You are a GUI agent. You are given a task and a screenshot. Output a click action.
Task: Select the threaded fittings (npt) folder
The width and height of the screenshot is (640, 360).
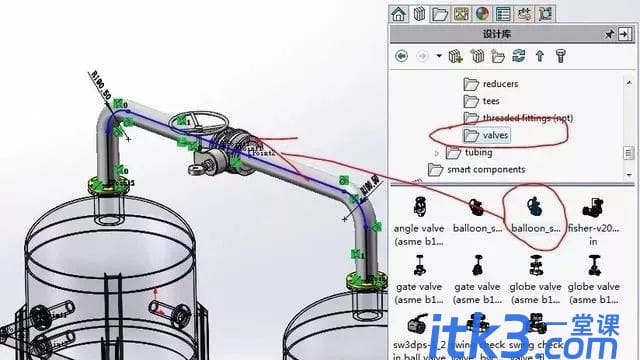(518, 118)
